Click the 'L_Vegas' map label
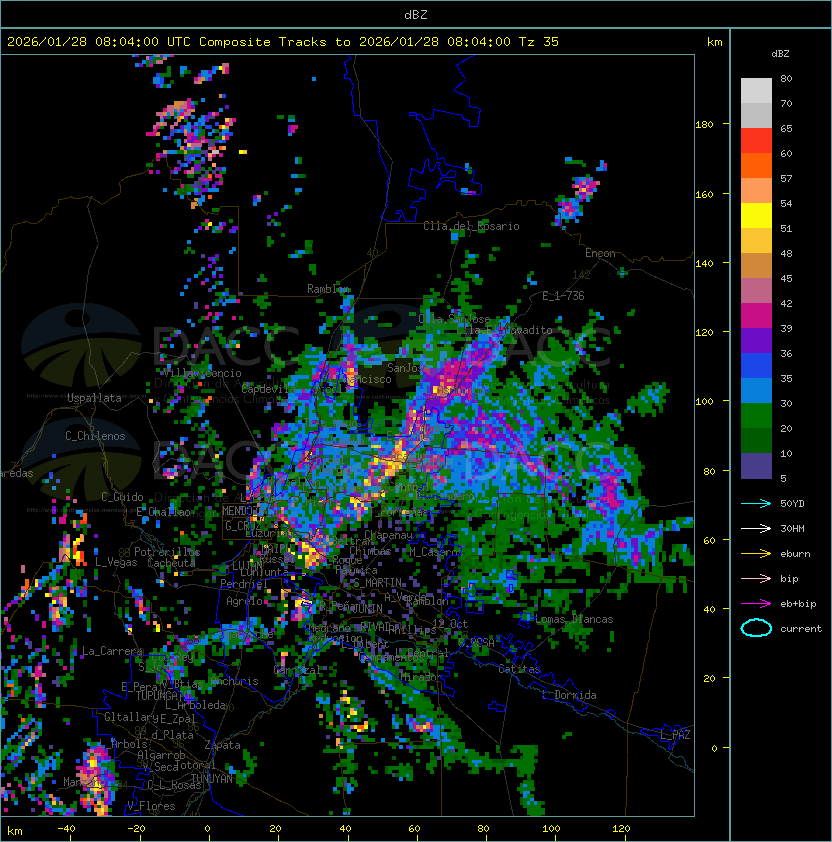The height and width of the screenshot is (842, 832). (x=116, y=562)
